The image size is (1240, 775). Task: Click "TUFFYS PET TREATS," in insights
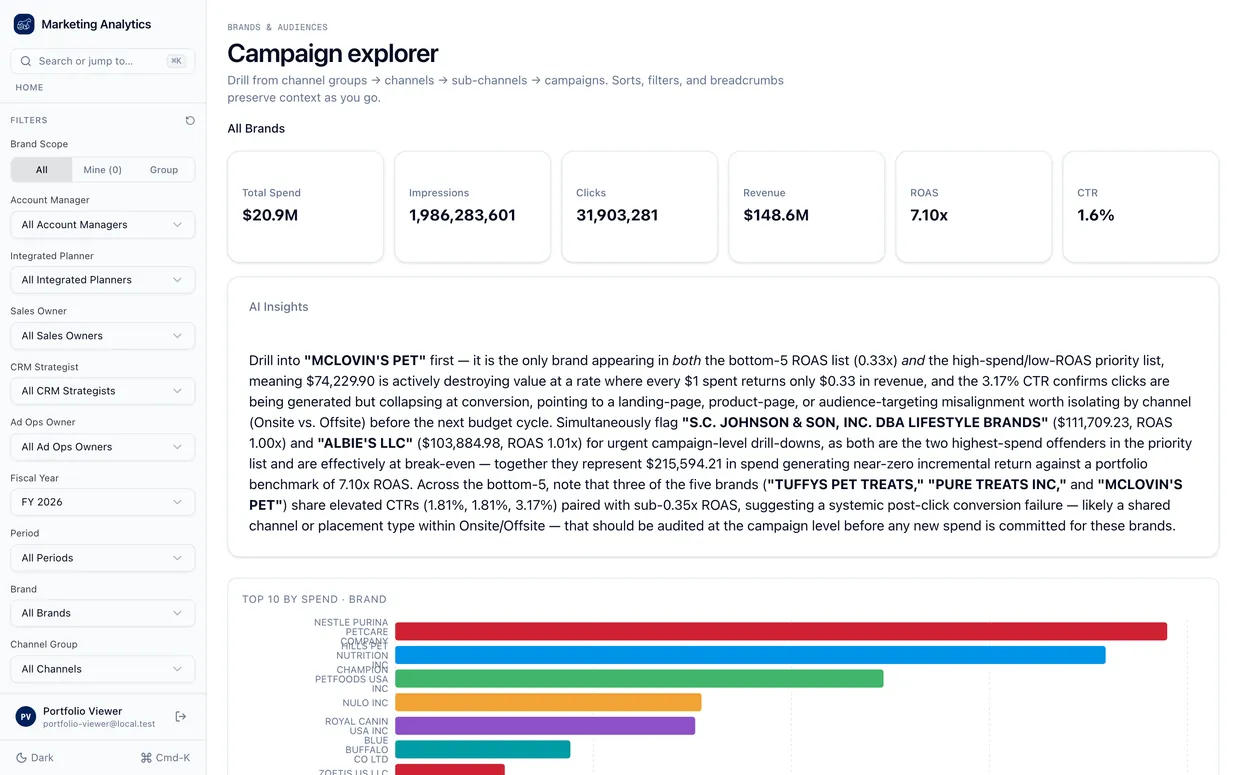pos(845,484)
